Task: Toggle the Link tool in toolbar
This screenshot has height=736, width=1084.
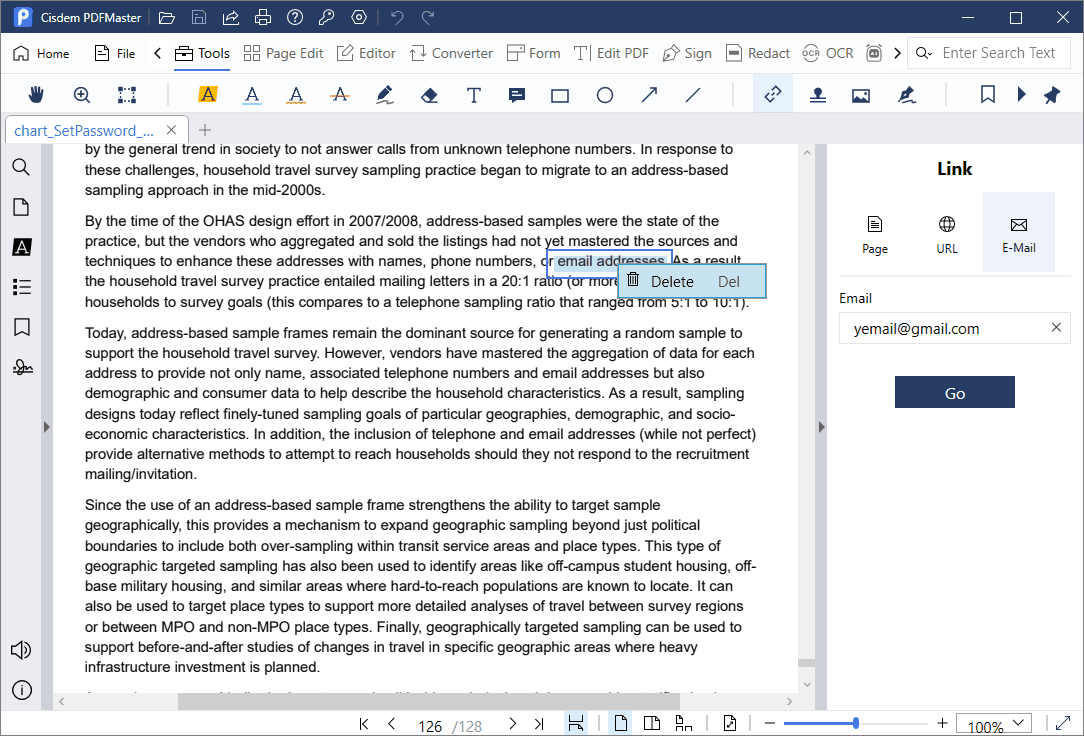Action: click(773, 94)
